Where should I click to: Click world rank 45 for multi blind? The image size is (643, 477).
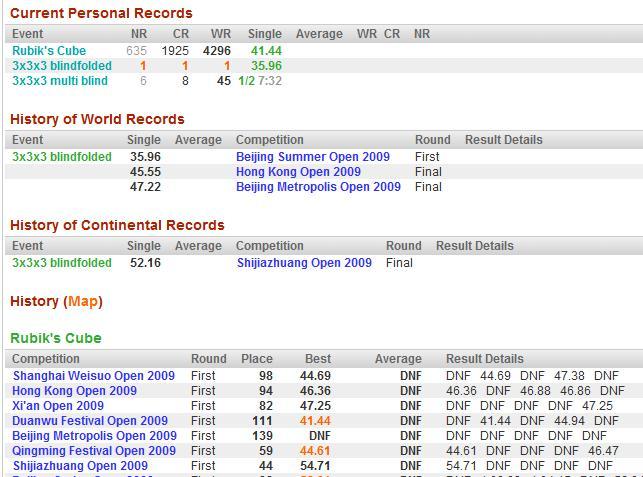(224, 81)
